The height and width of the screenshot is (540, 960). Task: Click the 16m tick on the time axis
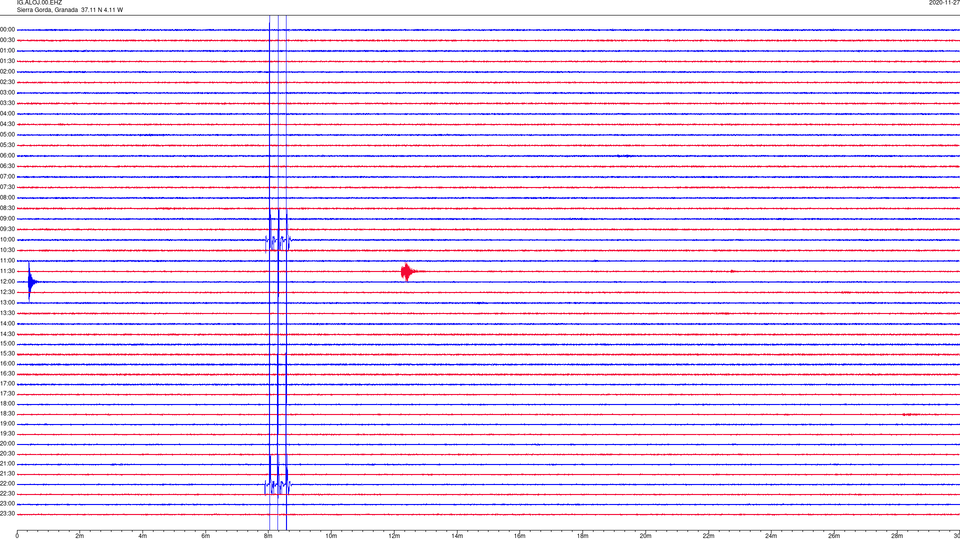click(x=520, y=536)
